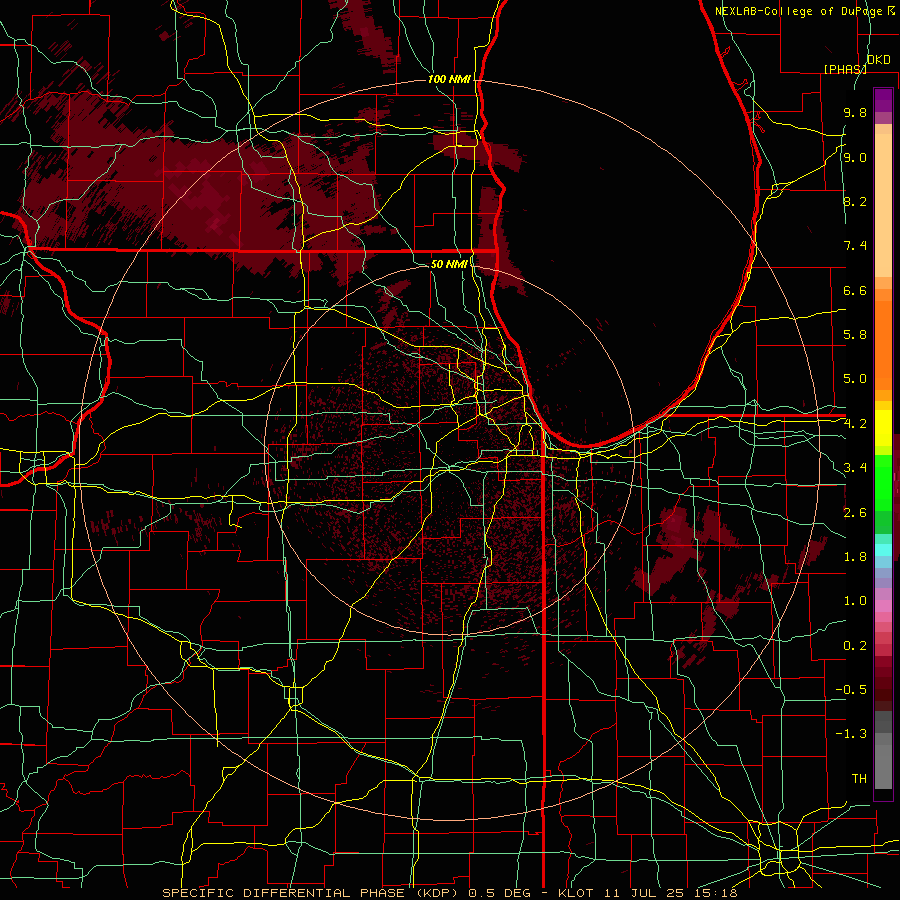Viewport: 900px width, 900px height.
Task: Click the 1.0 value on color scale
Action: click(x=855, y=601)
